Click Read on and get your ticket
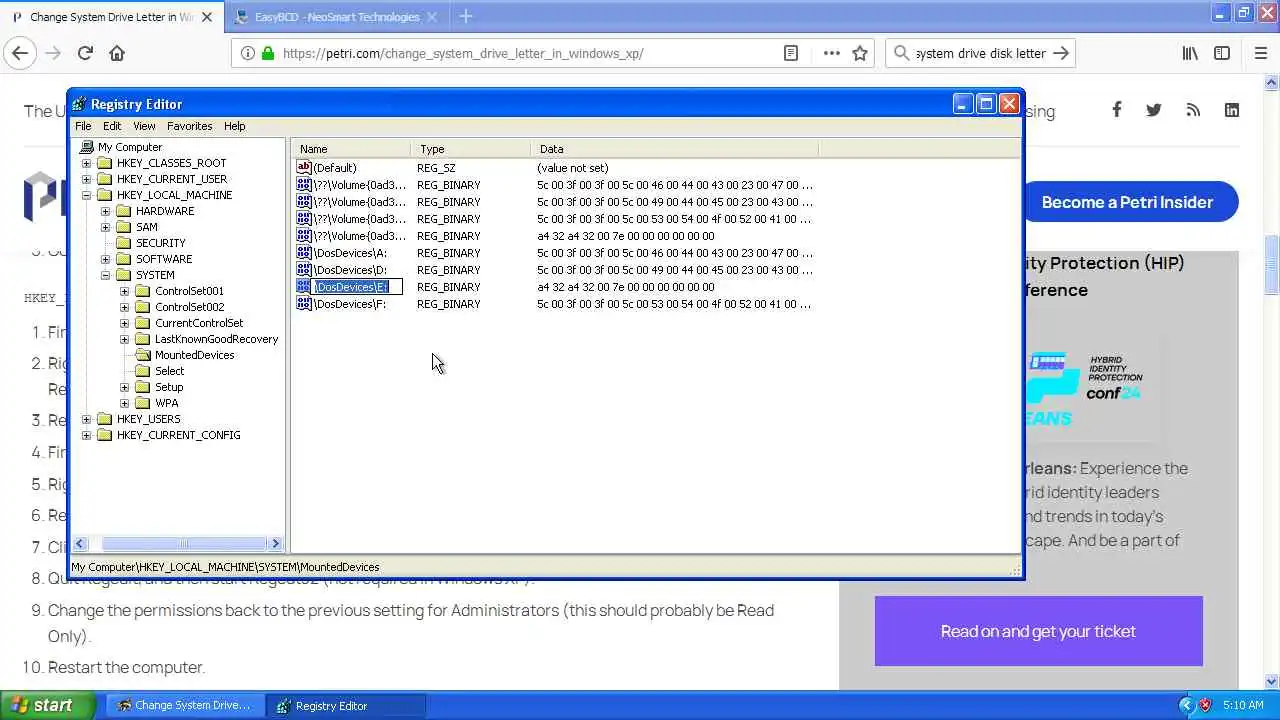1280x720 pixels. point(1038,631)
